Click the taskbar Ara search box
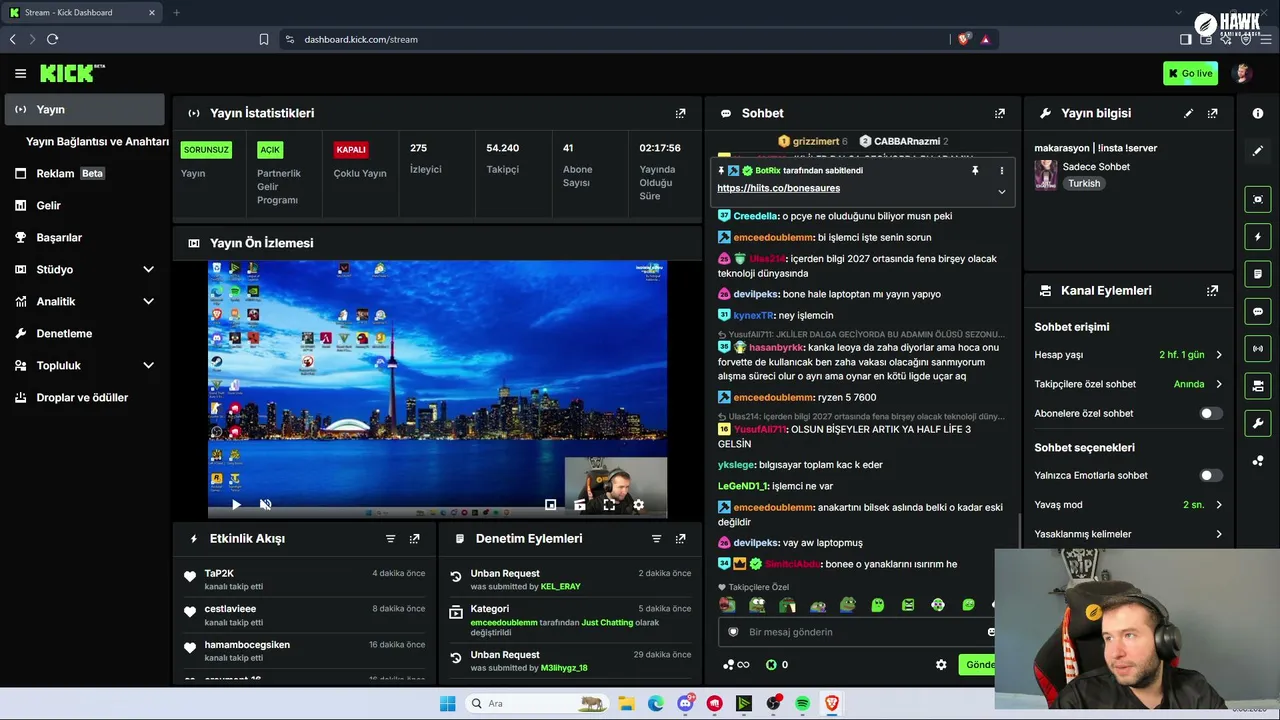 point(537,704)
